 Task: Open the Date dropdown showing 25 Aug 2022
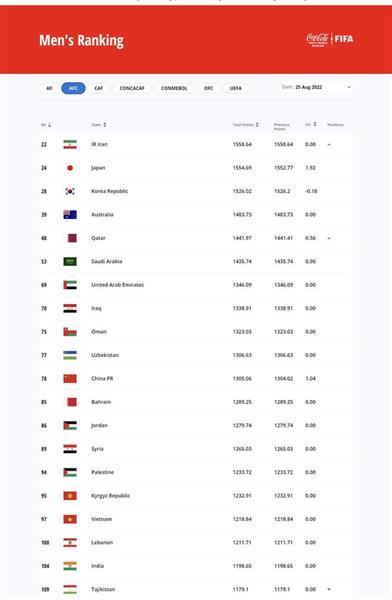click(316, 87)
